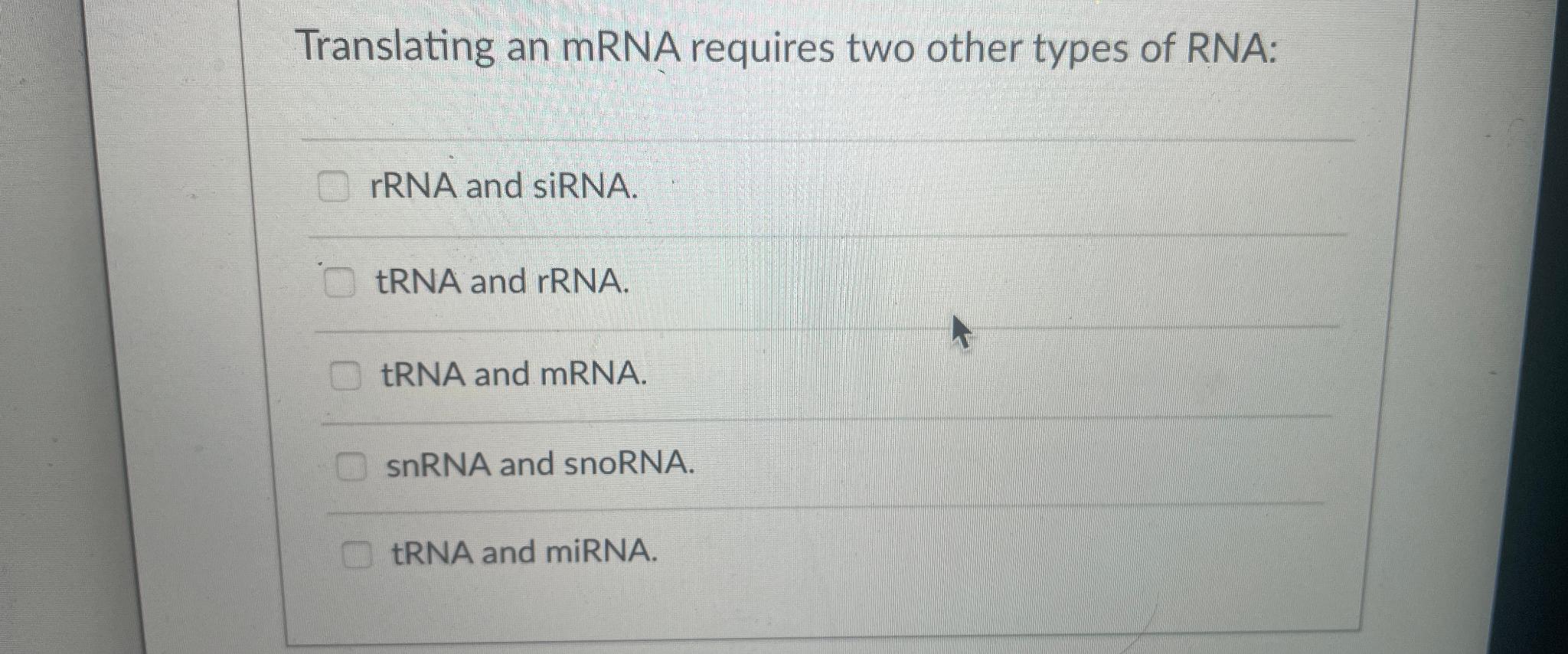
Task: Check the "snRNA and snoRNA." checkbox
Action: 351,466
